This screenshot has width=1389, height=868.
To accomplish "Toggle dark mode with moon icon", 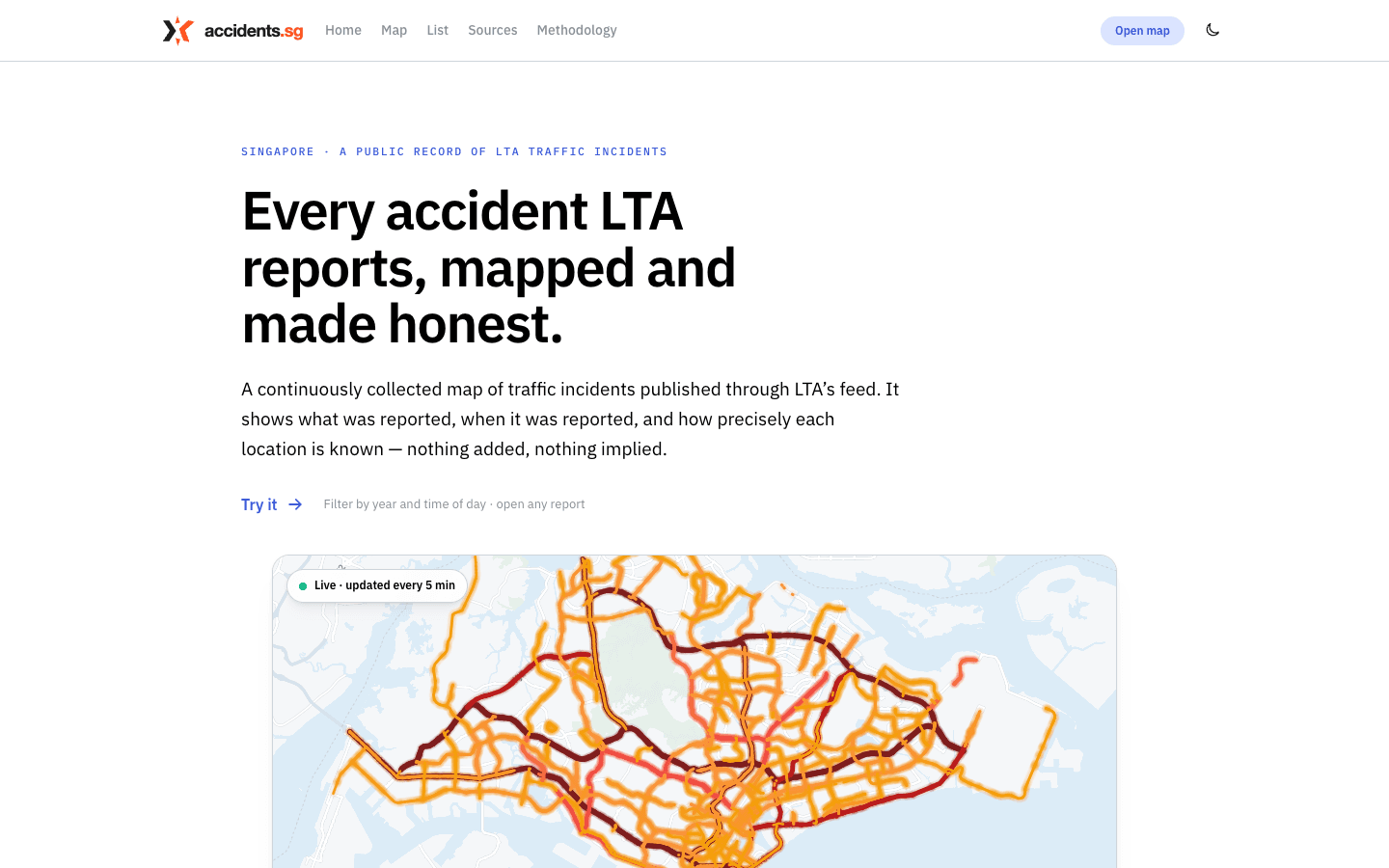I will [1212, 30].
